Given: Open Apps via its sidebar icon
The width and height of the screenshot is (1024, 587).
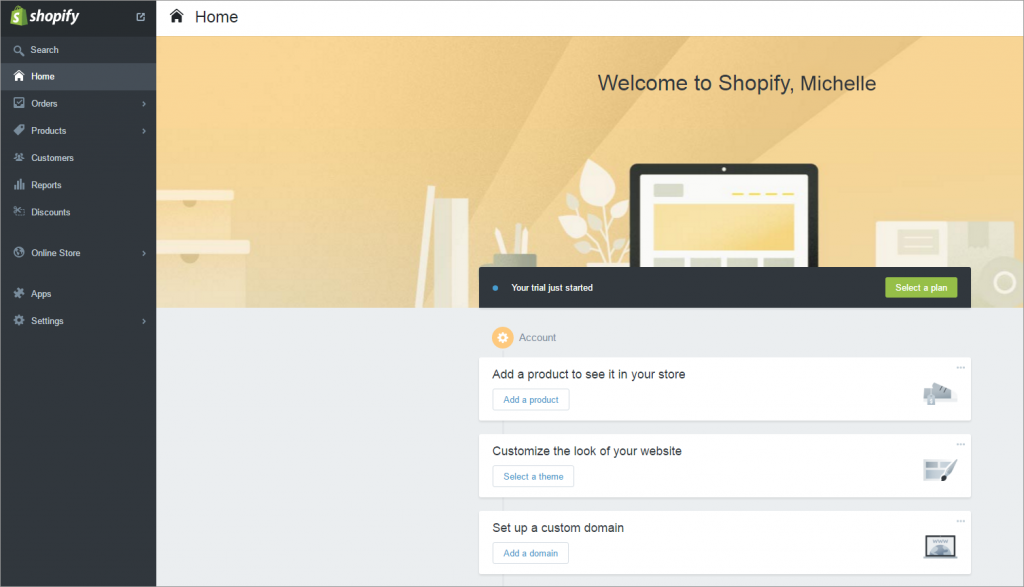Looking at the screenshot, I should [18, 293].
